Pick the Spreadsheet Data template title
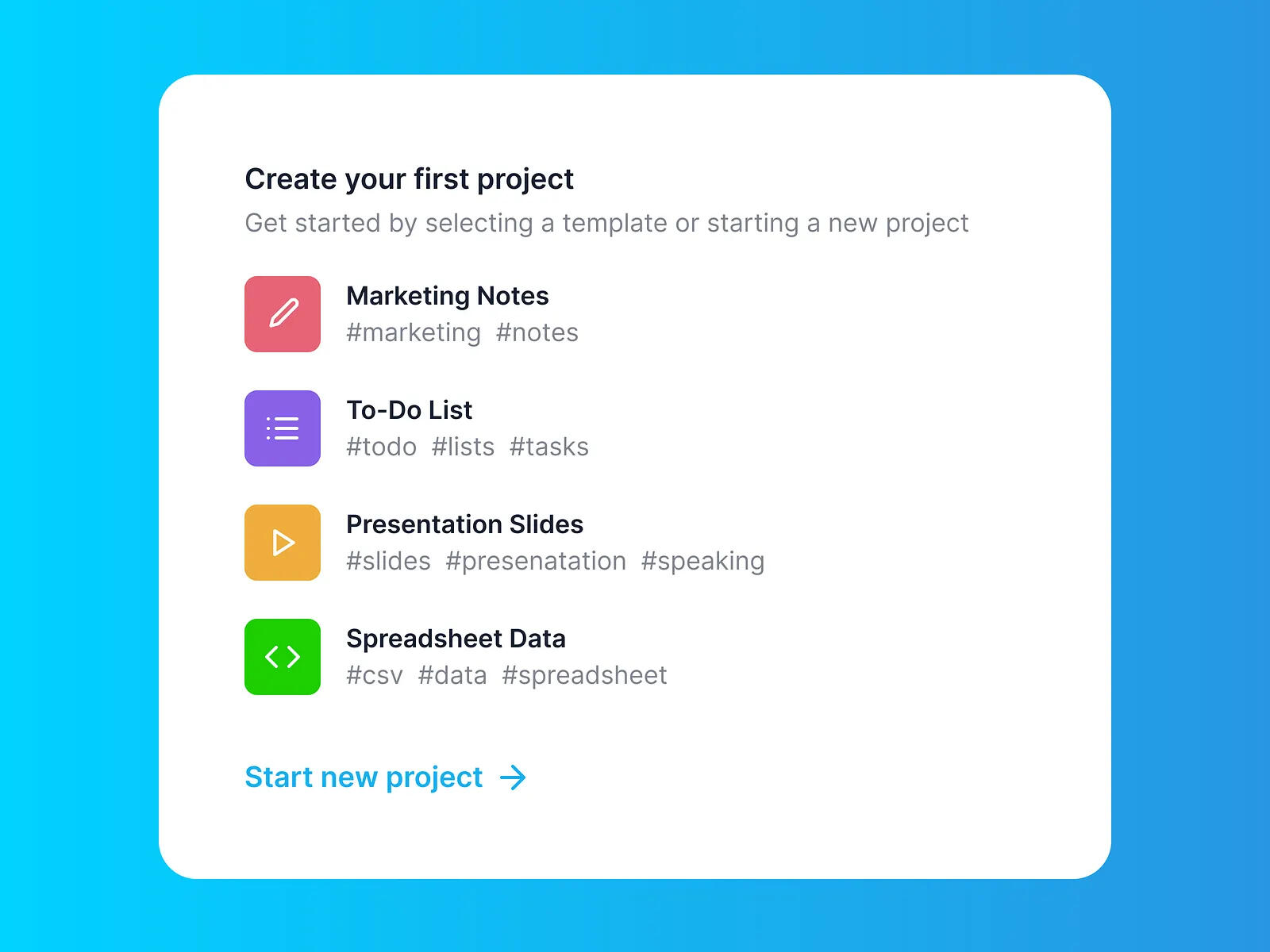This screenshot has height=952, width=1270. point(456,639)
